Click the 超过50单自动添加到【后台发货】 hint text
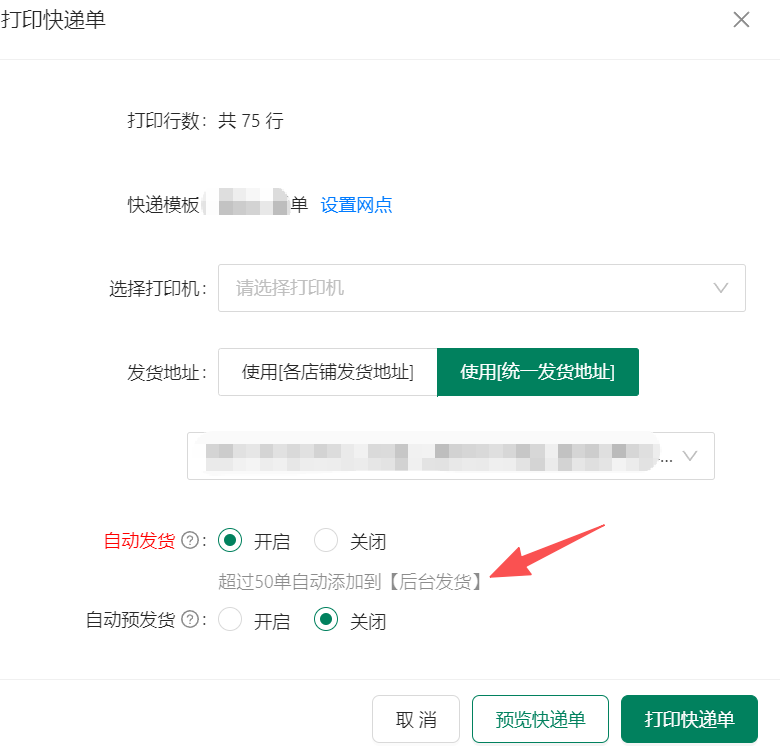 (350, 581)
